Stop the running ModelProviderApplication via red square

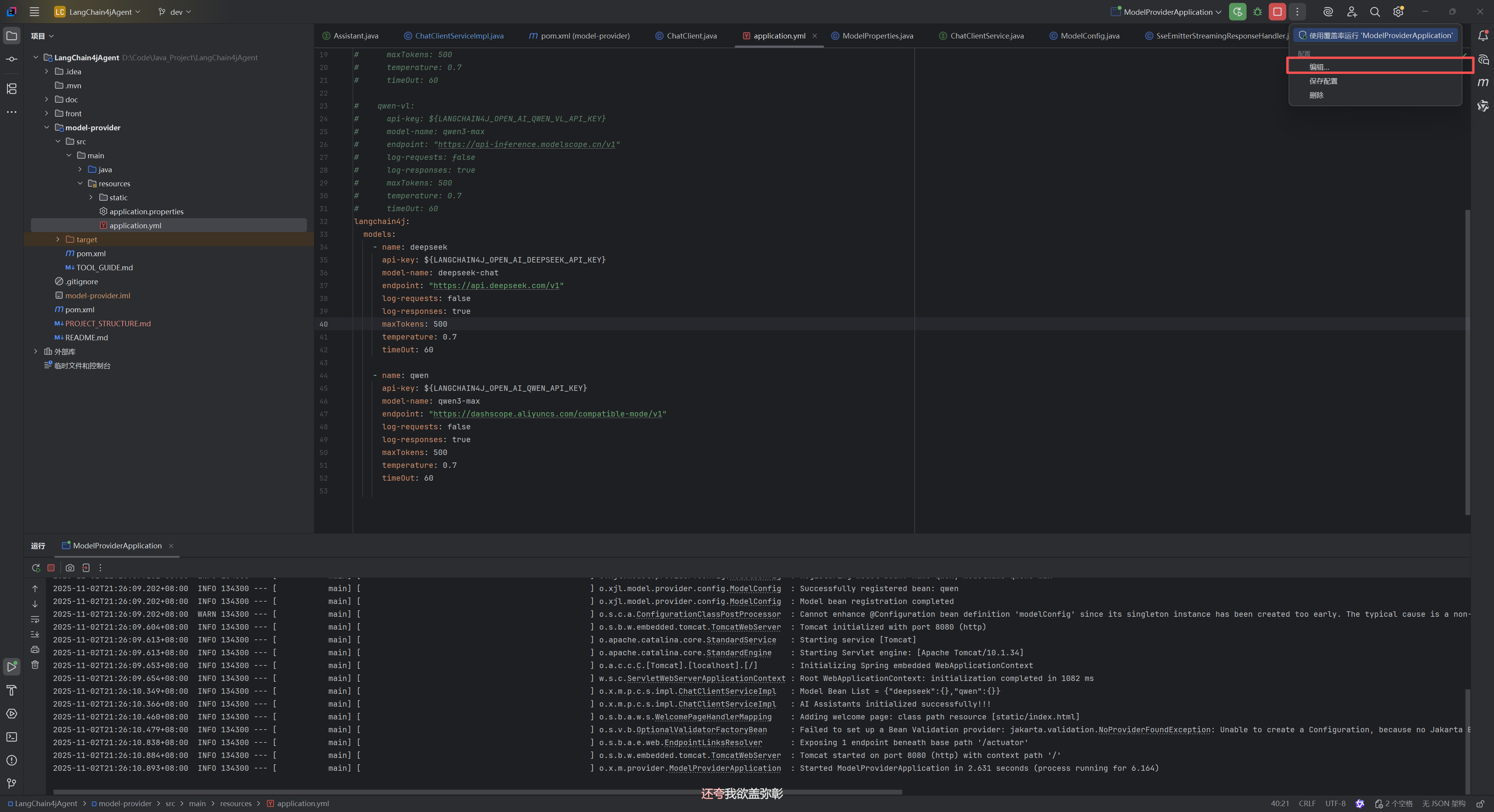1277,12
